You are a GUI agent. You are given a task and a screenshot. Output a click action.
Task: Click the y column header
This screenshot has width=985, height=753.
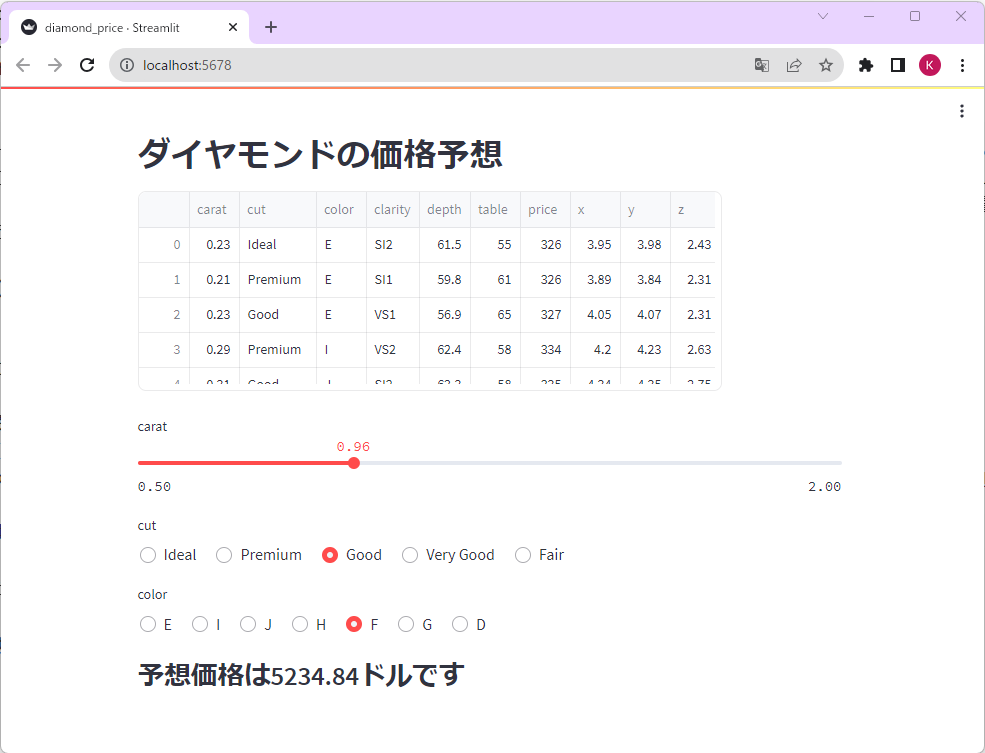pyautogui.click(x=645, y=210)
